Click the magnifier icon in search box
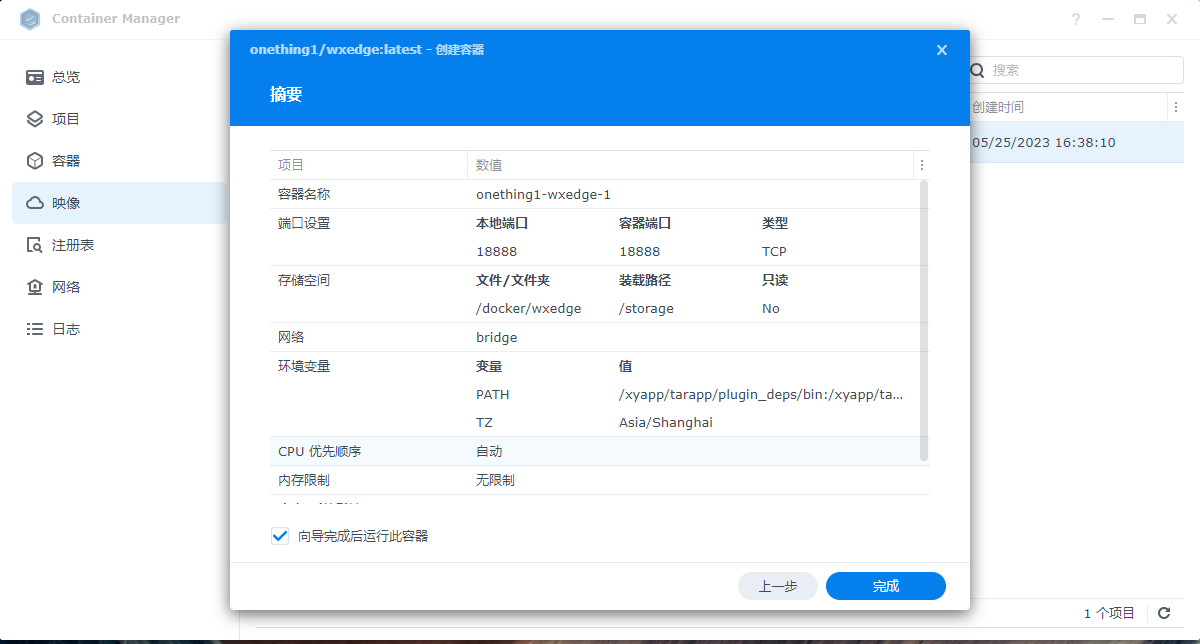The image size is (1200, 644). click(x=978, y=70)
